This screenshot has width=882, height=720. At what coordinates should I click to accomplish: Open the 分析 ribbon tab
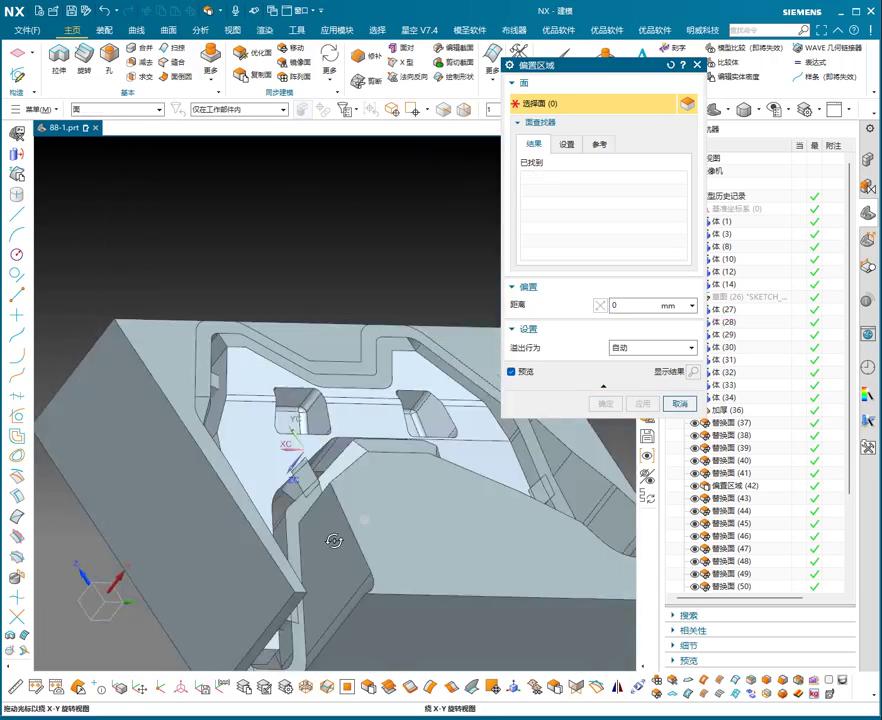200,30
